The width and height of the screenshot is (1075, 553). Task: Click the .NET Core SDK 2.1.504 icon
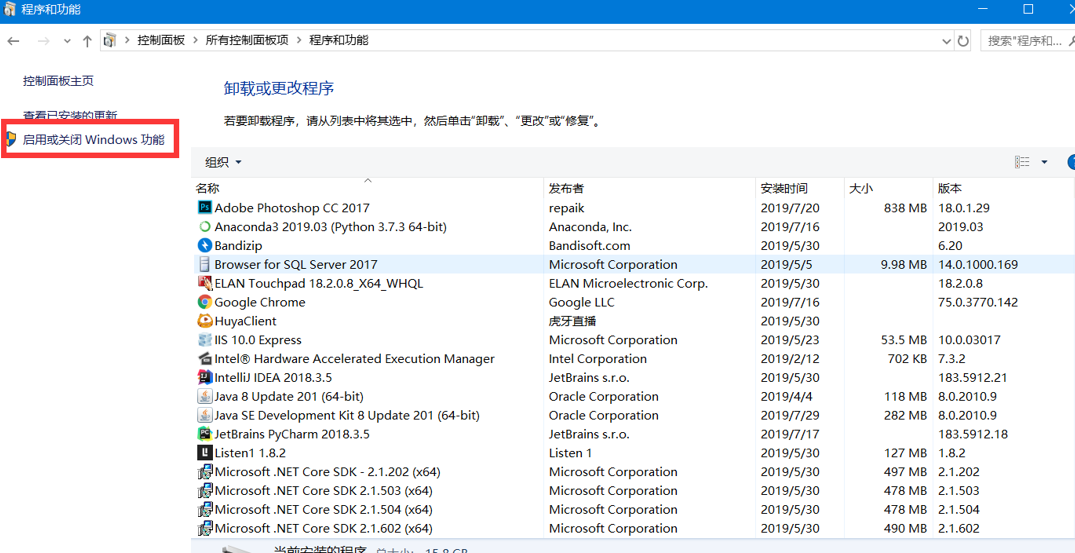click(204, 509)
